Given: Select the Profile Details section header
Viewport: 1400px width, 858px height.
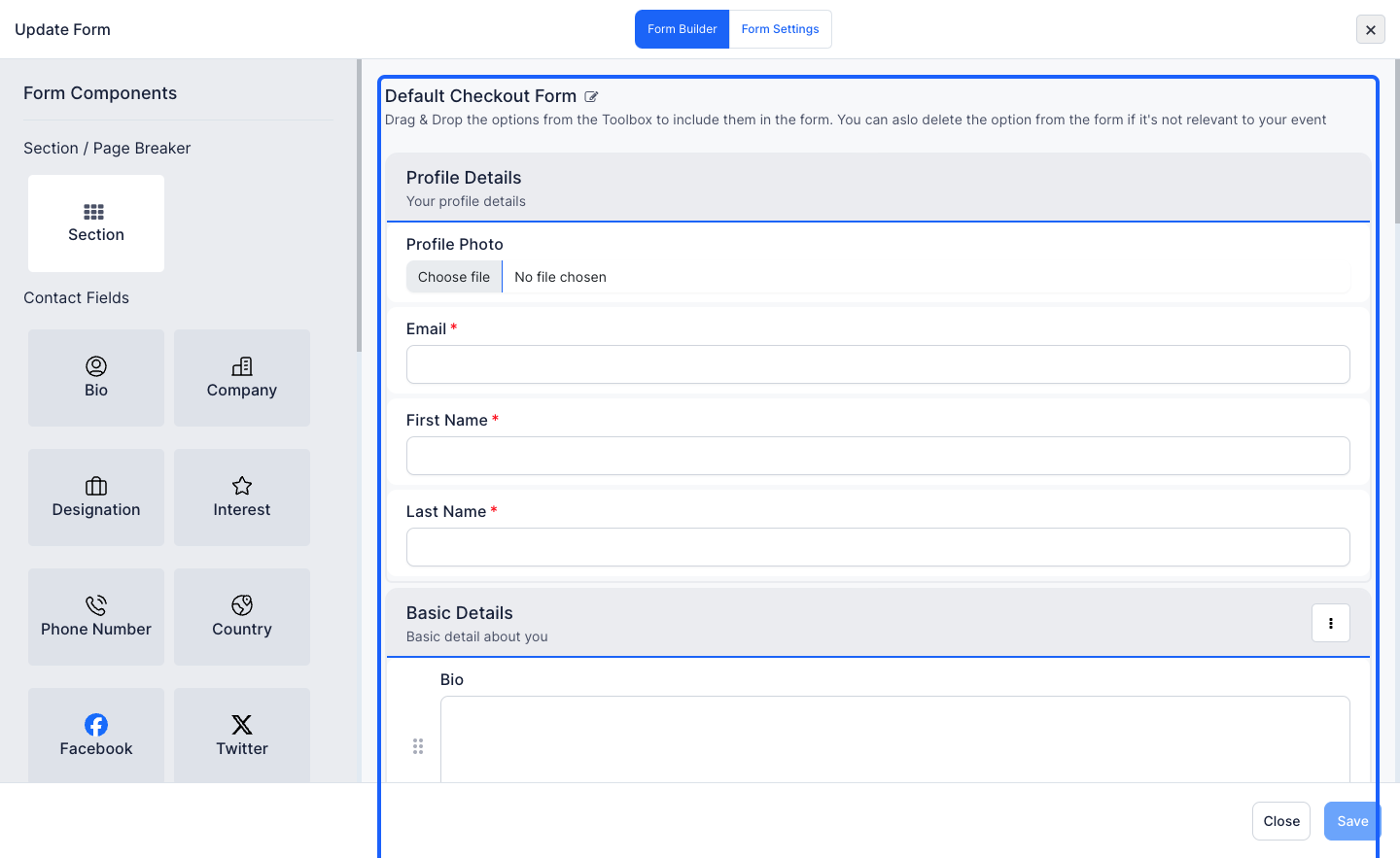Looking at the screenshot, I should point(878,189).
